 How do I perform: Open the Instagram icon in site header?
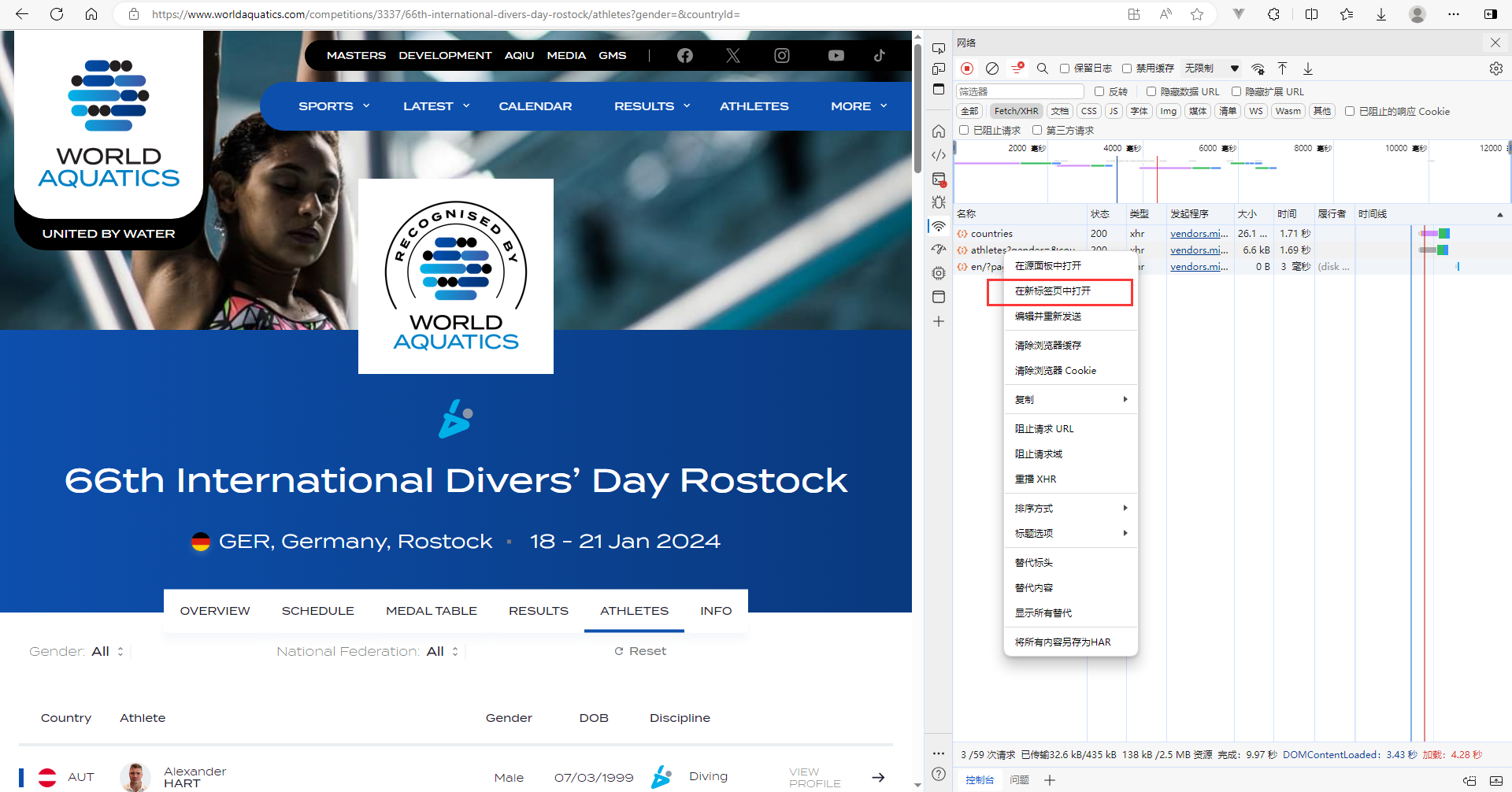point(781,55)
